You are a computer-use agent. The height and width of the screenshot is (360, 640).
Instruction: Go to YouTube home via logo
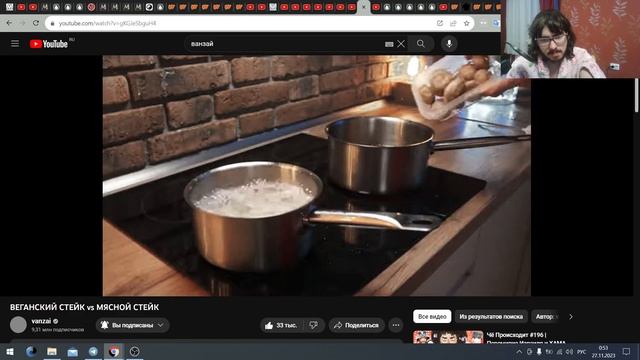[x=49, y=44]
